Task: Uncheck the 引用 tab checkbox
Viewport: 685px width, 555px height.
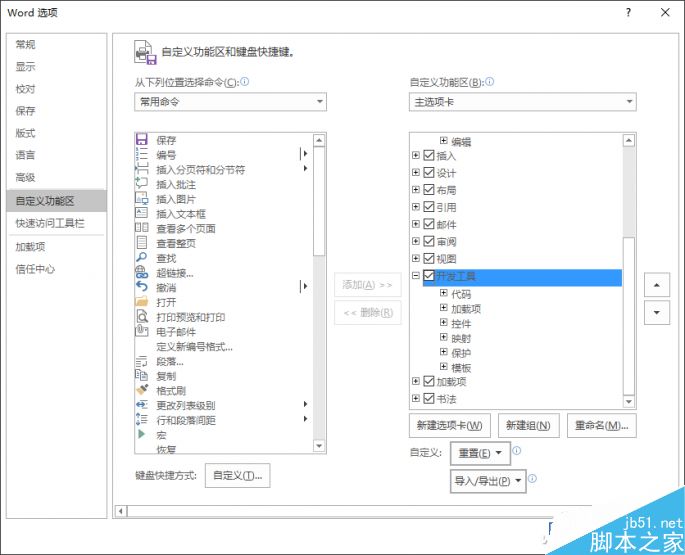Action: coord(429,207)
